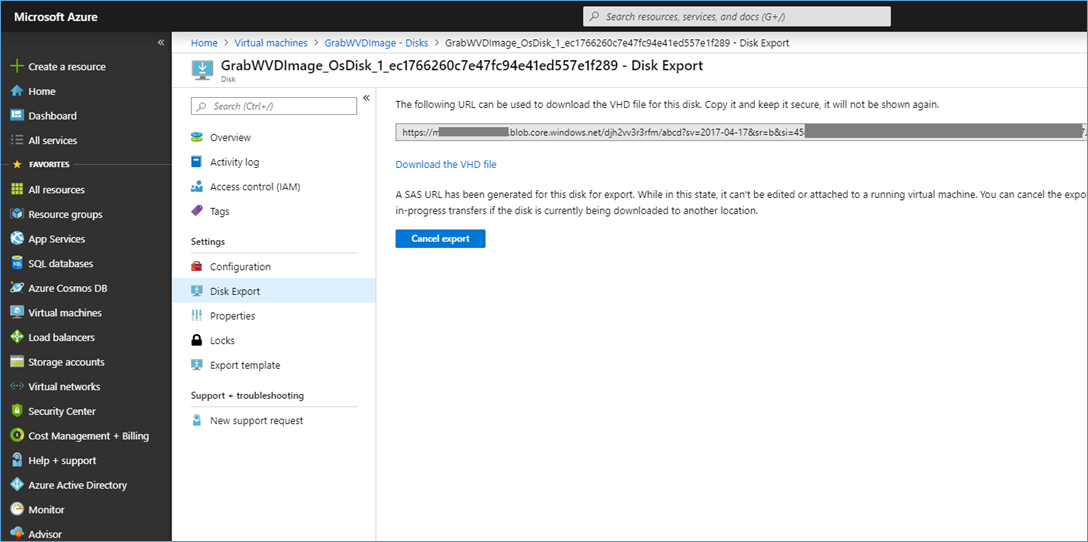Focus the global search resources box
This screenshot has height=542, width=1088.
pos(736,17)
